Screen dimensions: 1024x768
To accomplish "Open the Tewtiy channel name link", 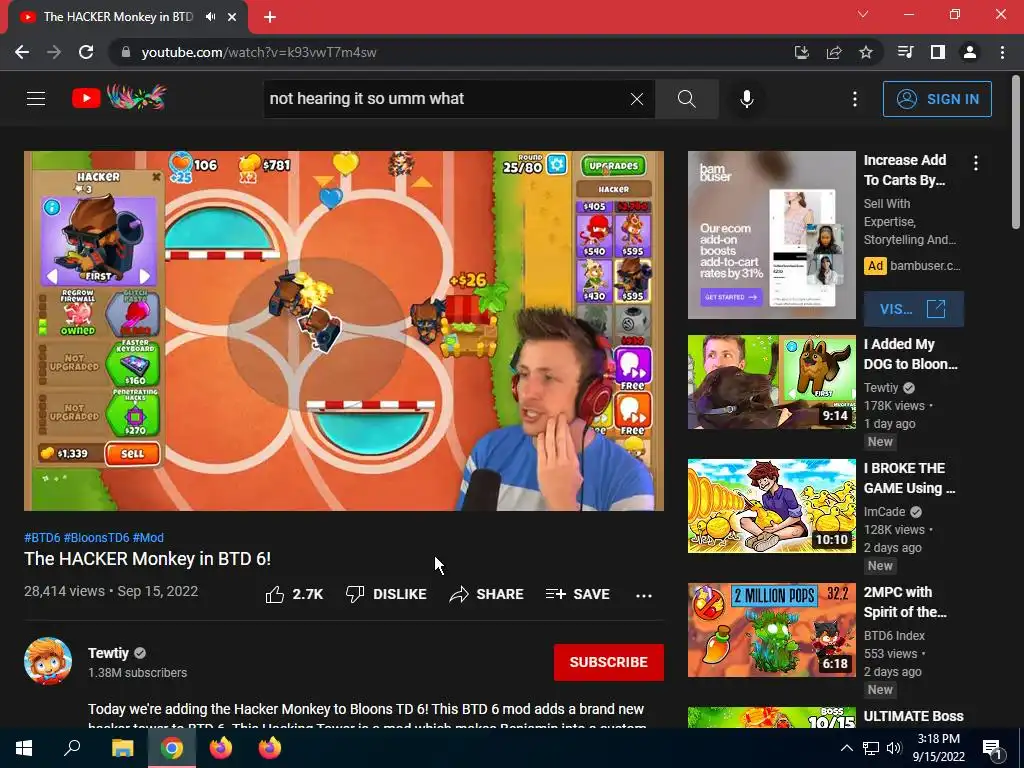I will coord(108,653).
